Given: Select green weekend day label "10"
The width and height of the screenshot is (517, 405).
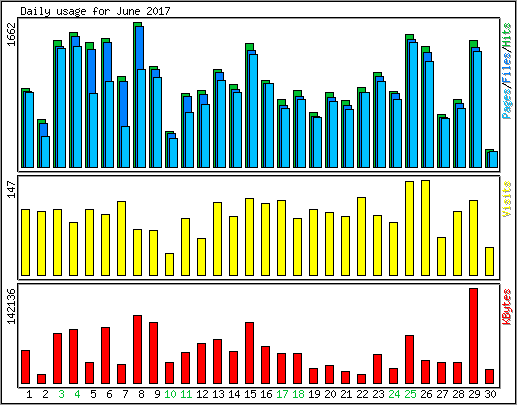Looking at the screenshot, I should point(170,394).
